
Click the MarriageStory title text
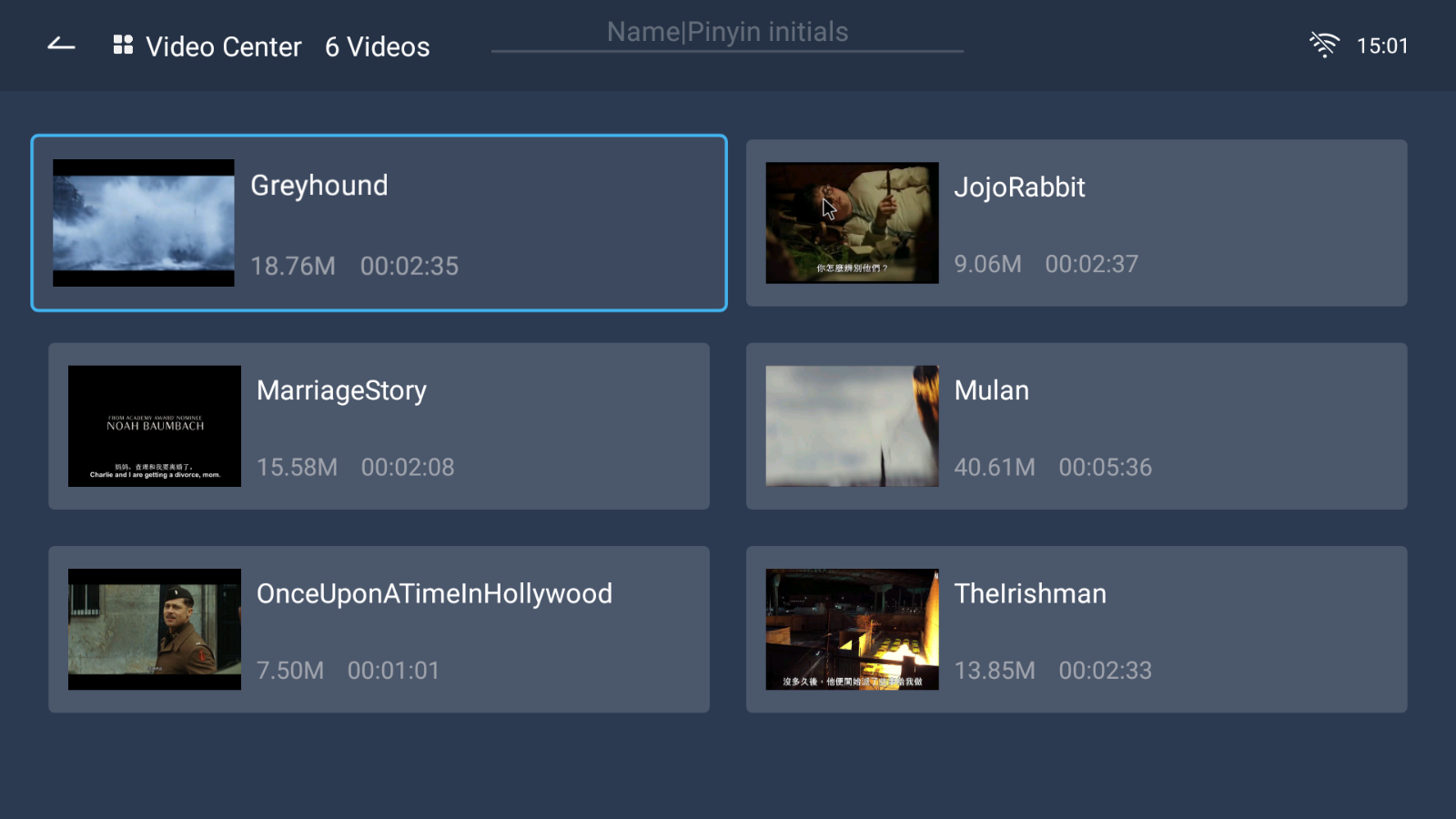coord(341,390)
